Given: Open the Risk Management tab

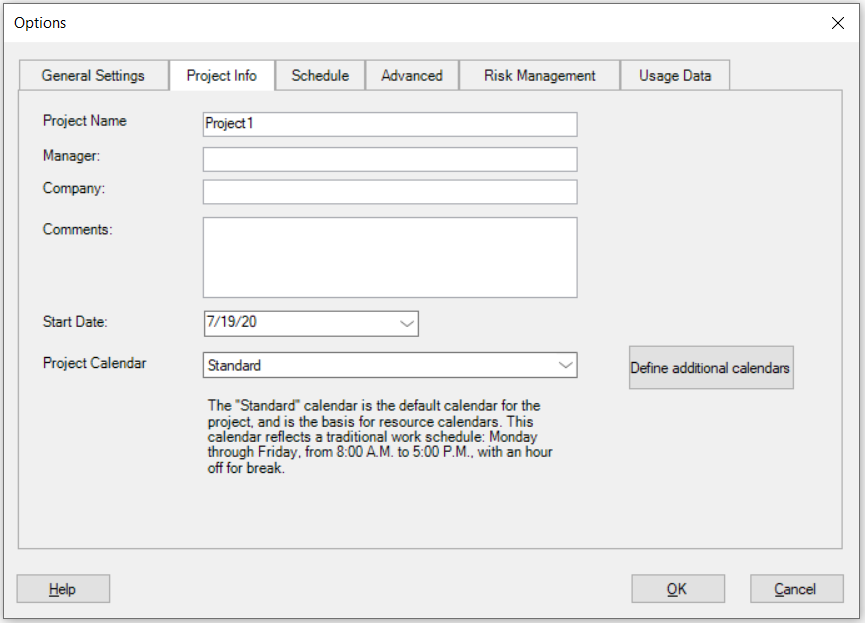Looking at the screenshot, I should pyautogui.click(x=539, y=75).
